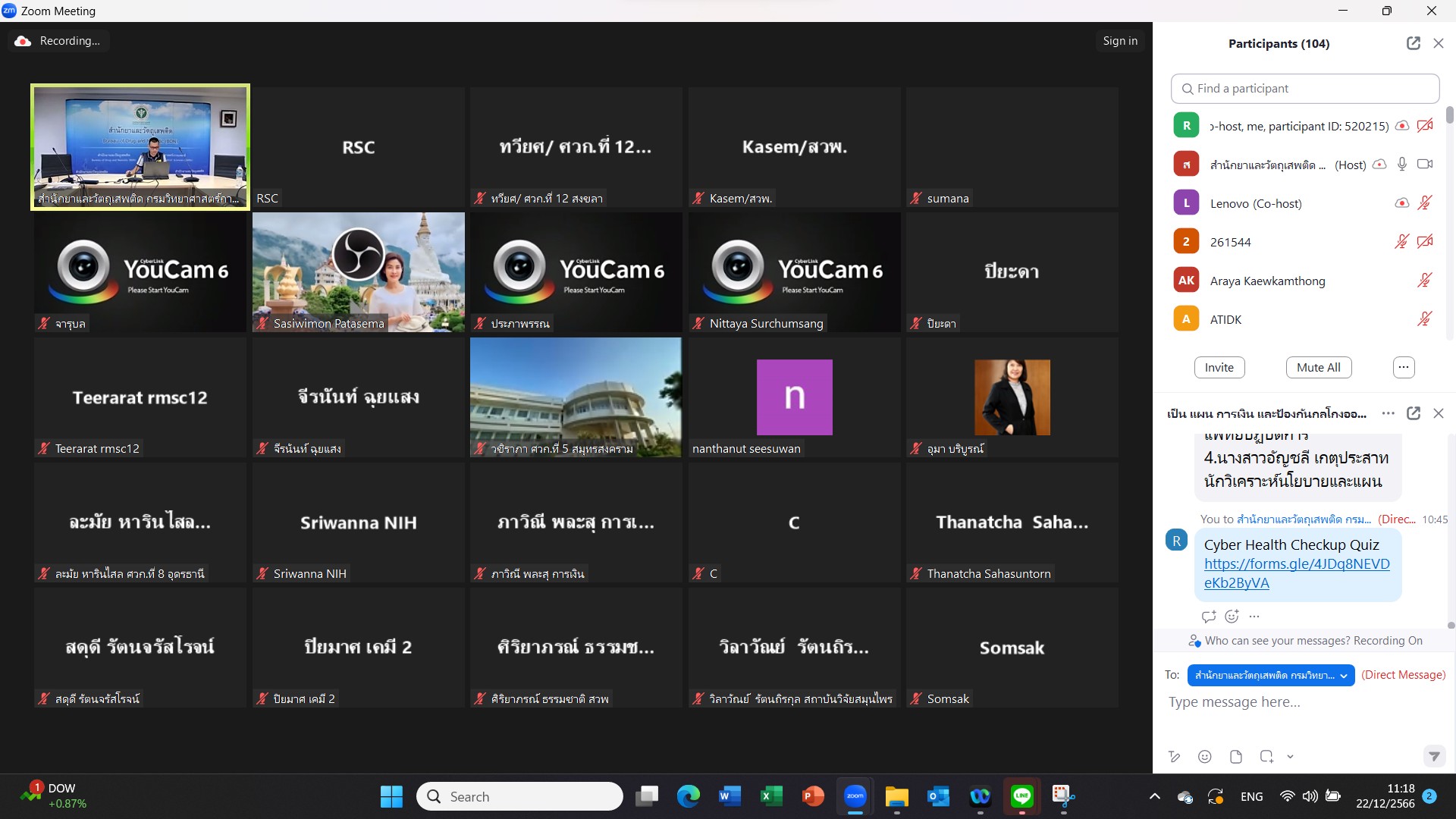Screen dimensions: 1456x819
Task: Open chat panel header more options menu
Action: pos(1388,413)
